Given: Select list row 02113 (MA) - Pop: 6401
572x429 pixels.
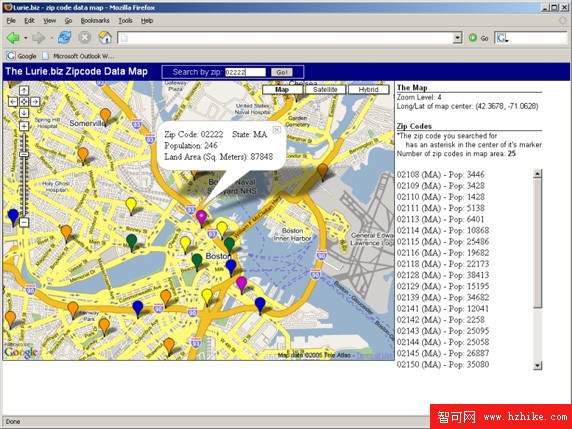Looking at the screenshot, I should [x=441, y=219].
